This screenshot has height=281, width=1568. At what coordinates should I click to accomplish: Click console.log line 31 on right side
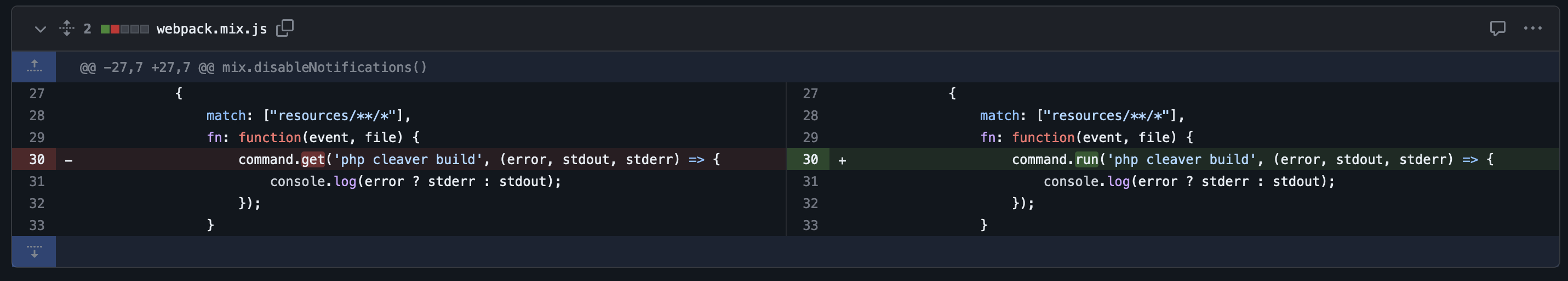pyautogui.click(x=1189, y=181)
